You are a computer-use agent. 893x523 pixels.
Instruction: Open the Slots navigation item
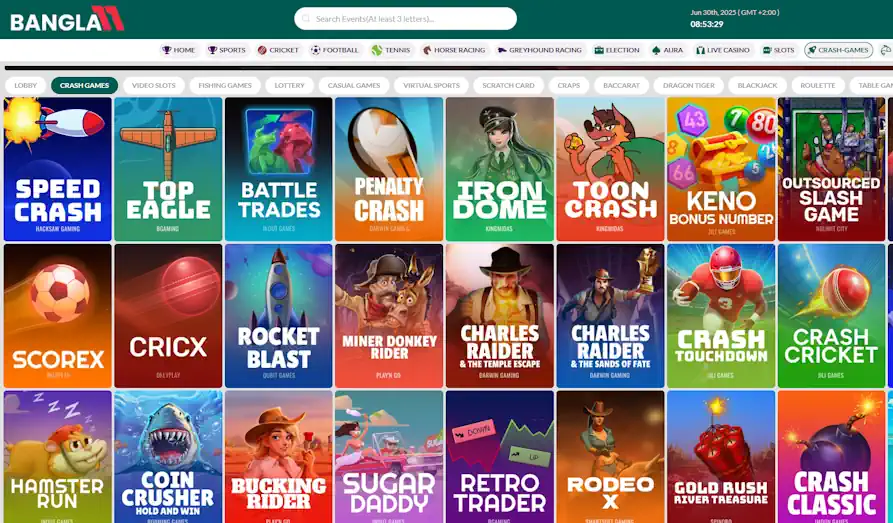(778, 50)
